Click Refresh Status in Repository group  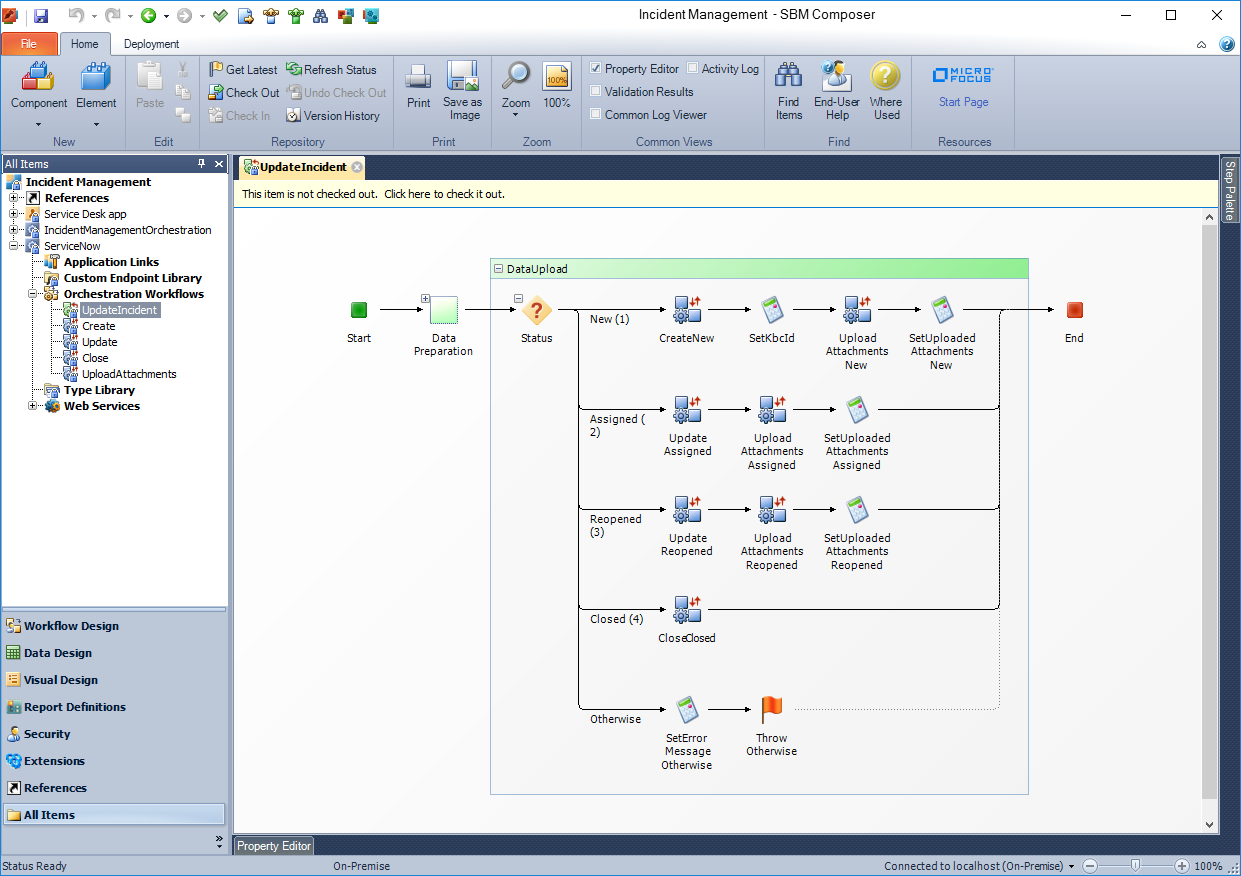[331, 70]
